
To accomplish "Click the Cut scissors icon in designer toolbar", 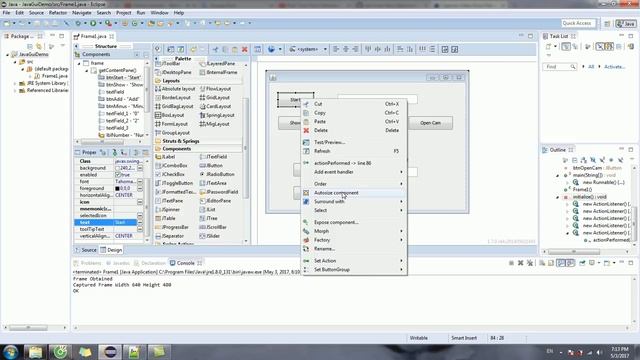I will pos(215,49).
